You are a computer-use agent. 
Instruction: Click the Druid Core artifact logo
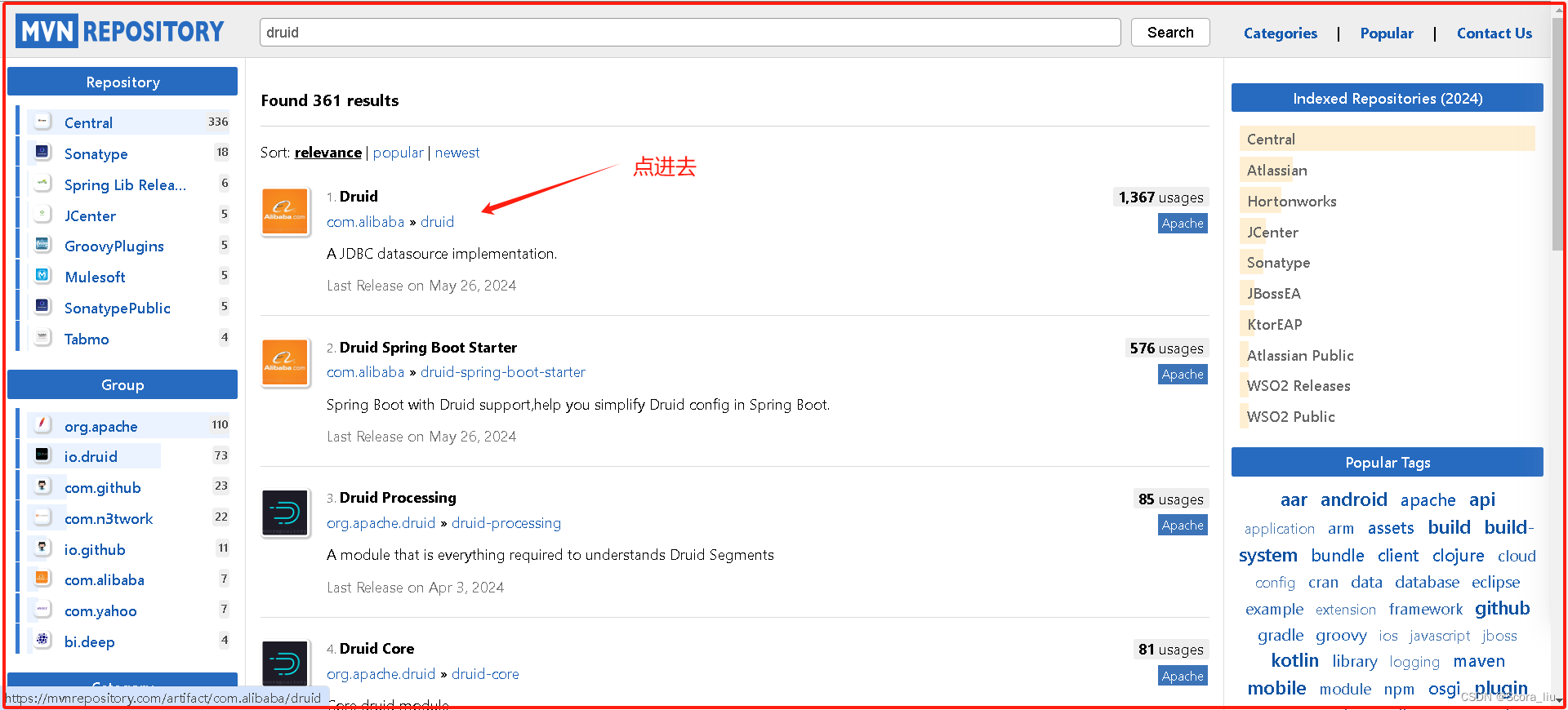pyautogui.click(x=285, y=663)
